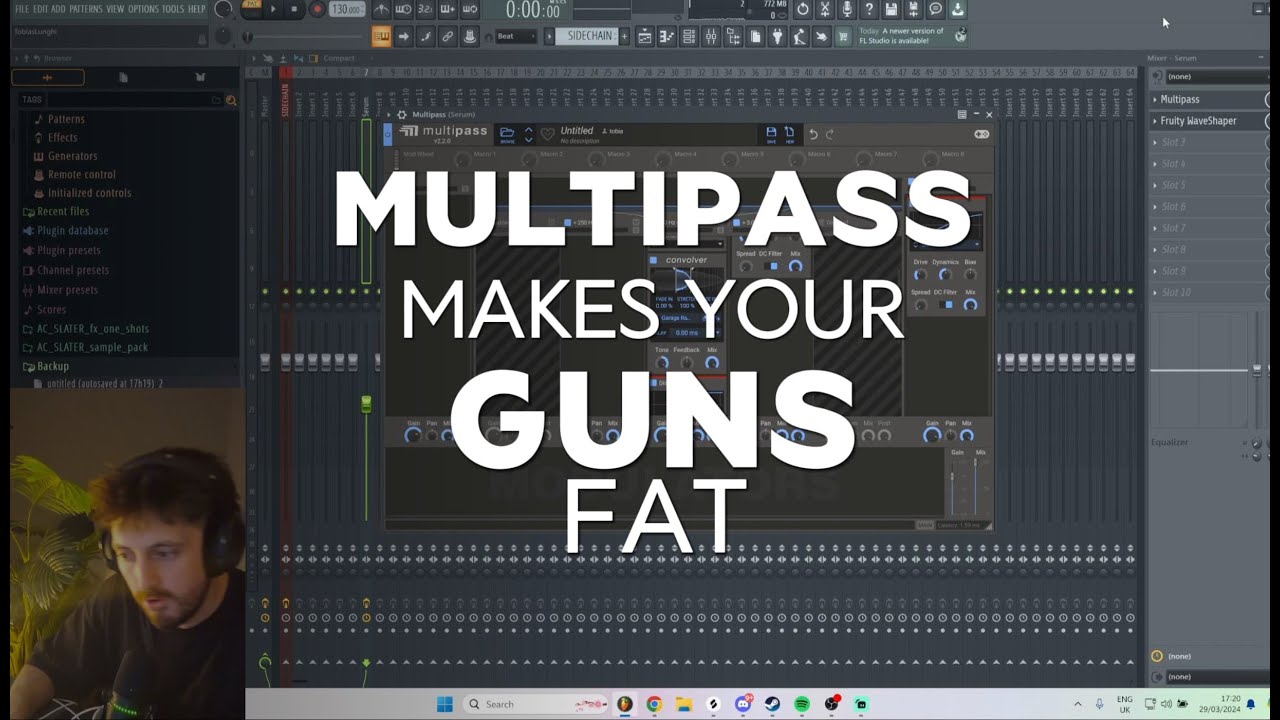Click the Multipass SAVE preset icon
The image size is (1280, 720).
click(771, 133)
